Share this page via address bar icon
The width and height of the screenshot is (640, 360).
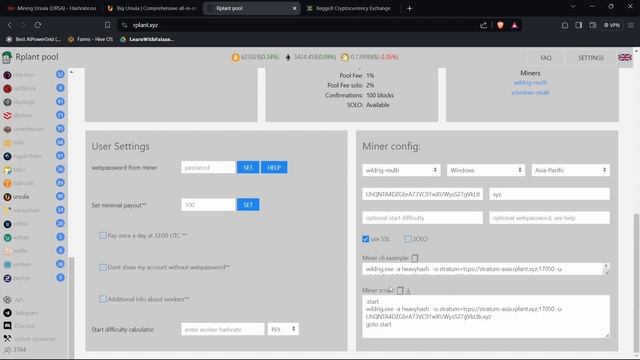(483, 25)
